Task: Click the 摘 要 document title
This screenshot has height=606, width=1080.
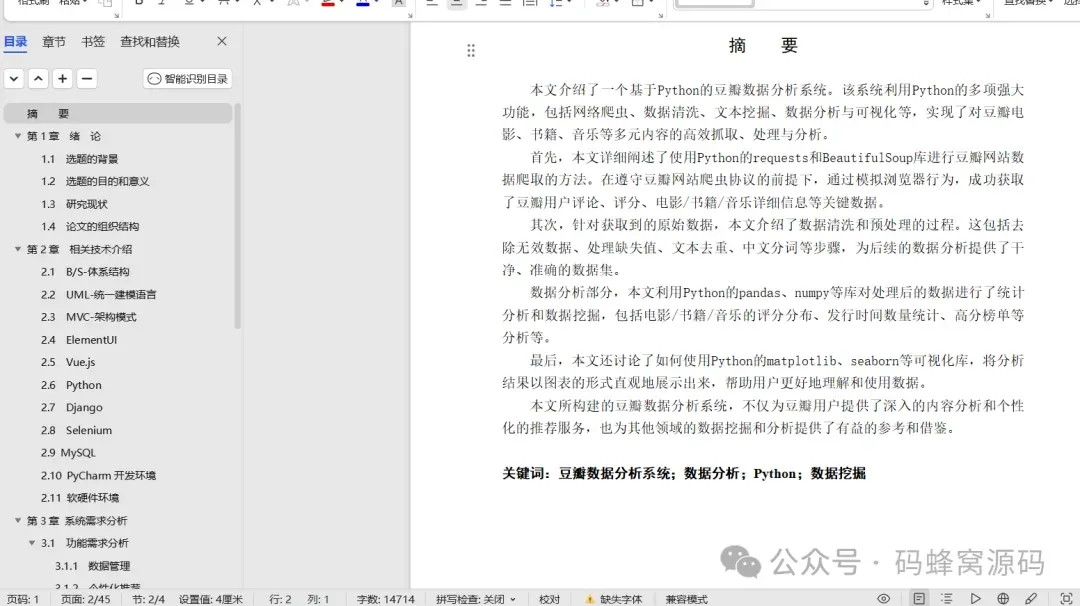Action: 763,45
